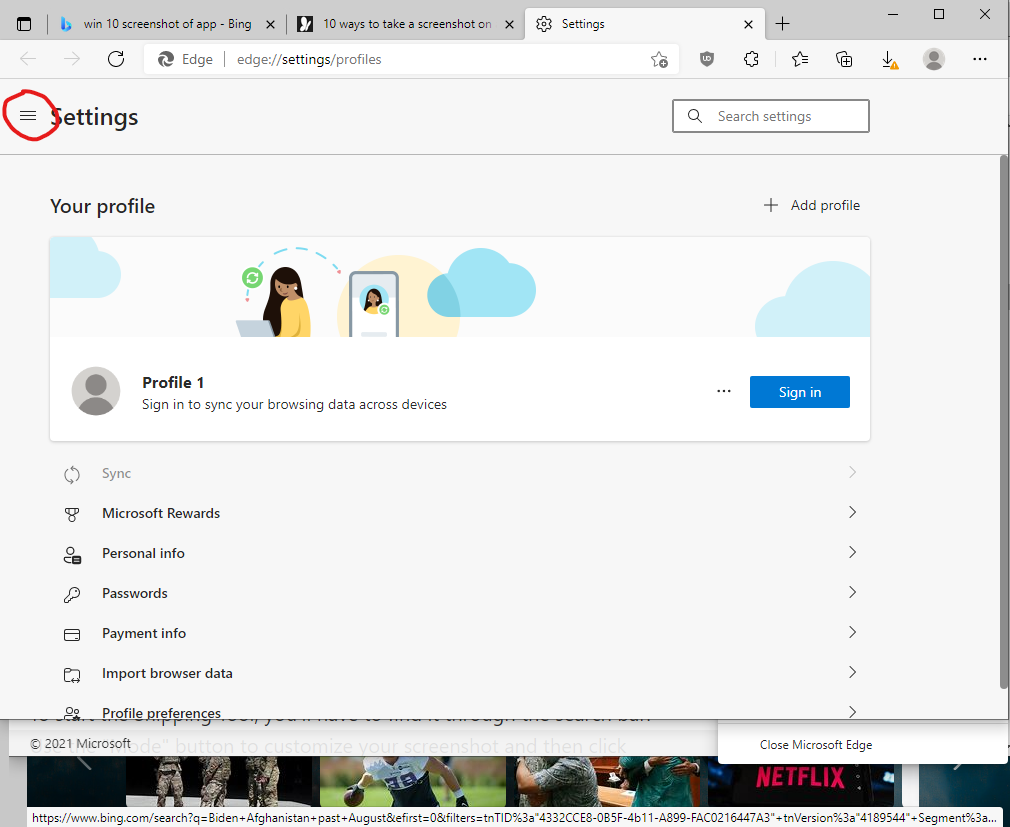Click the profile avatar in toolbar
The image size is (1010, 827).
click(x=933, y=59)
